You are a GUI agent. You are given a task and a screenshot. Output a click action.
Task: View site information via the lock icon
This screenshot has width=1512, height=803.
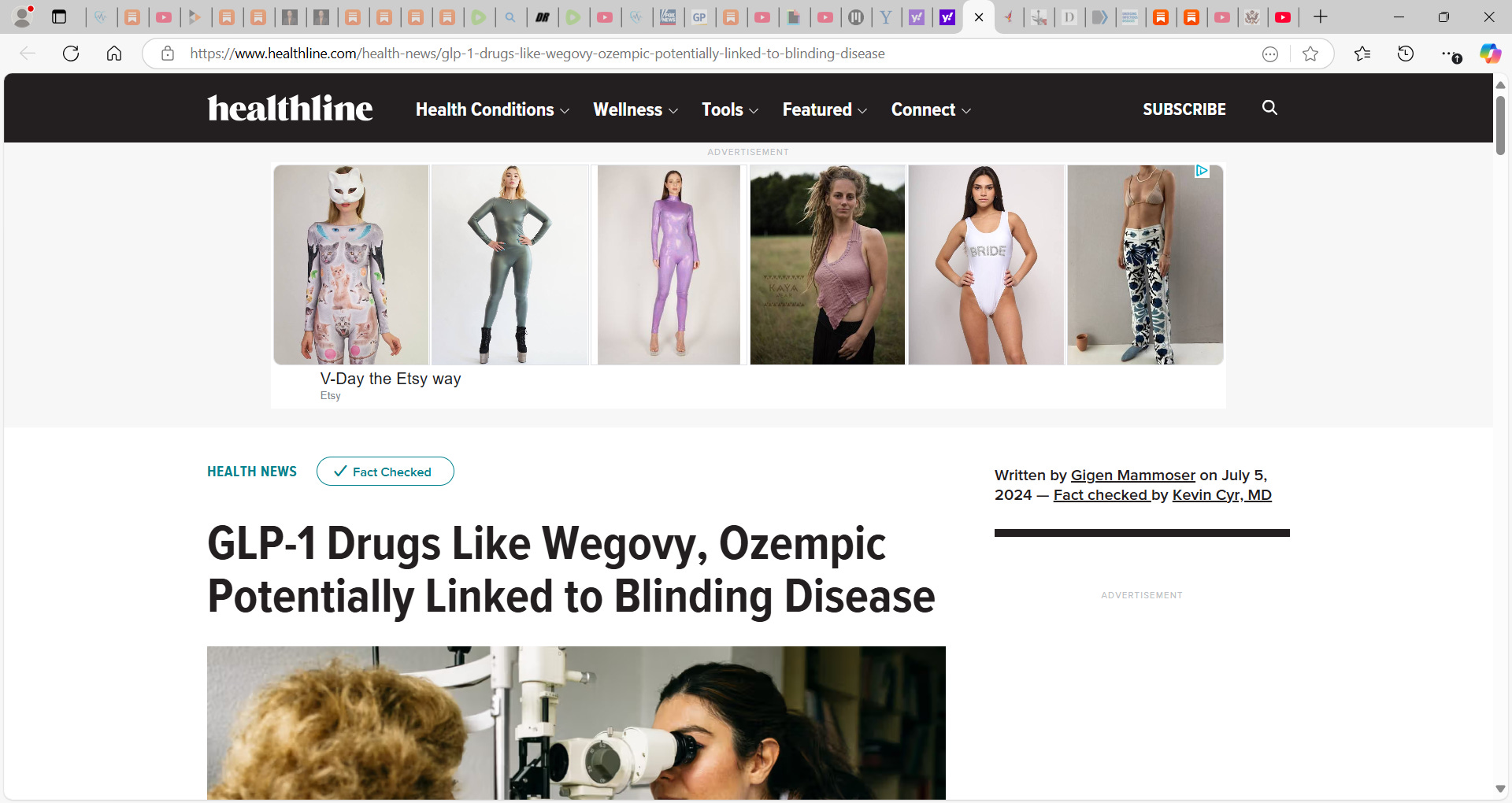168,54
